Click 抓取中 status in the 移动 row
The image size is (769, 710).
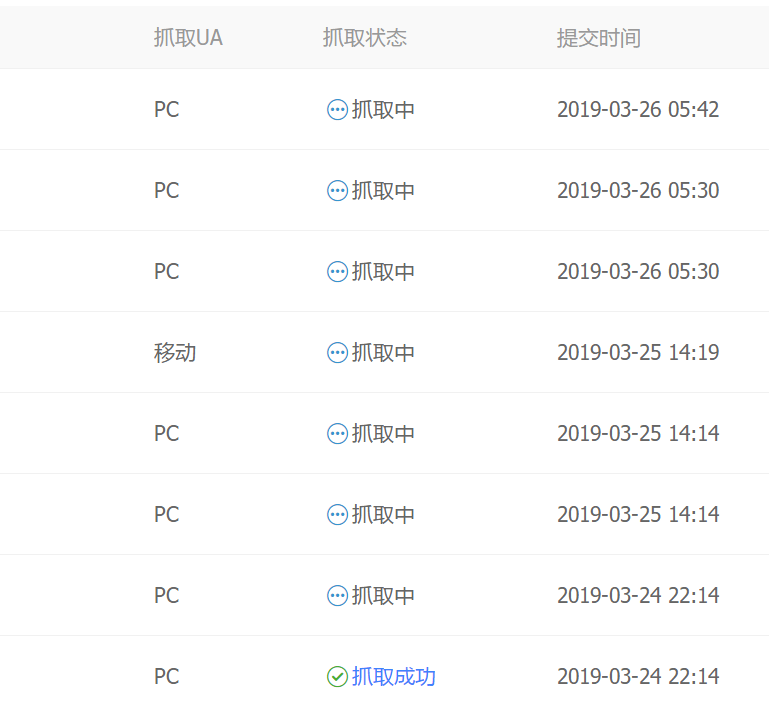pyautogui.click(x=383, y=353)
